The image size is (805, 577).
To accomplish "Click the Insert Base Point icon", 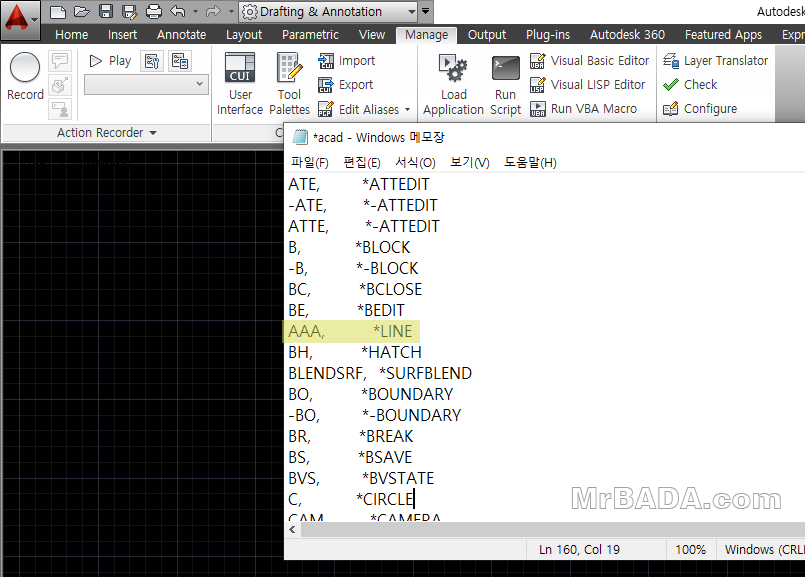I will 60,85.
